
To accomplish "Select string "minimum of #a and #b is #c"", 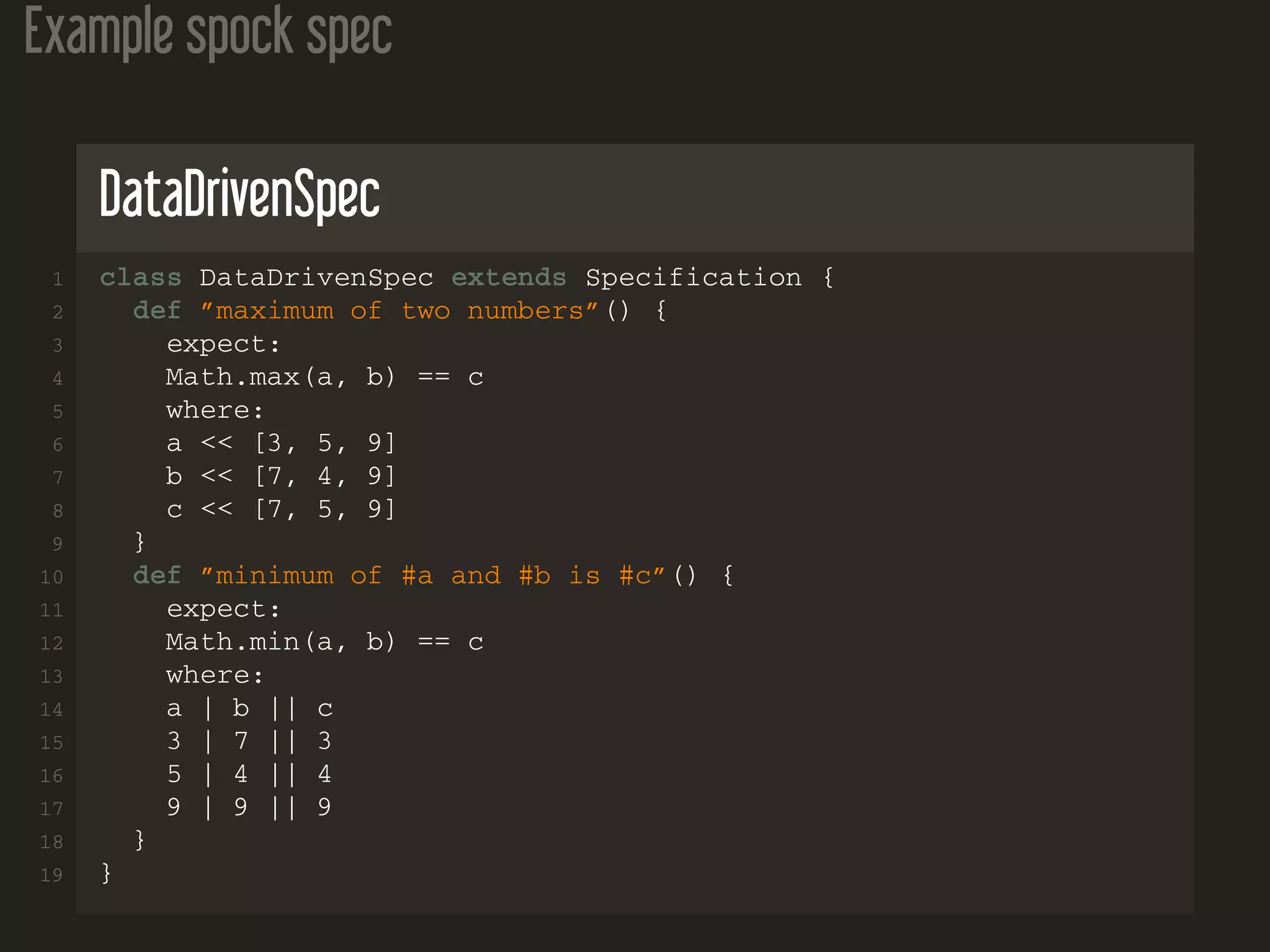I will (433, 576).
